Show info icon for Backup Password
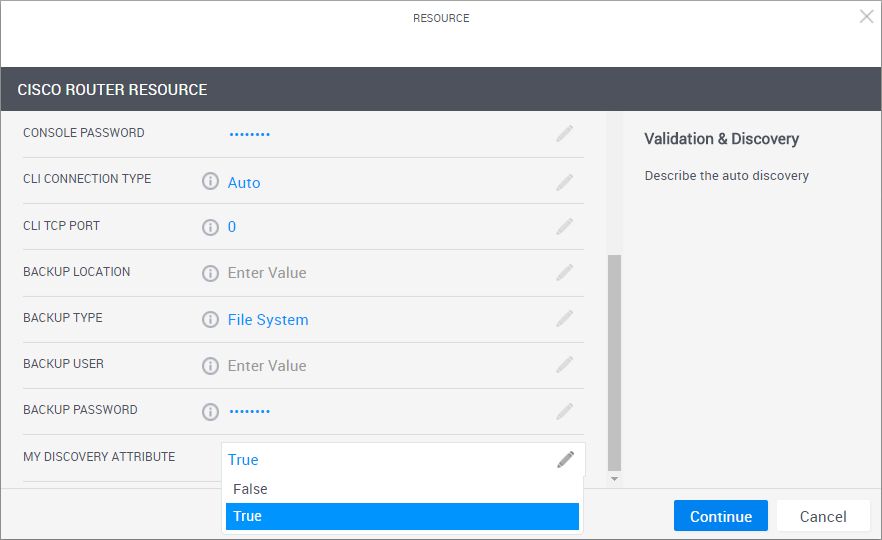This screenshot has height=540, width=882. 210,412
